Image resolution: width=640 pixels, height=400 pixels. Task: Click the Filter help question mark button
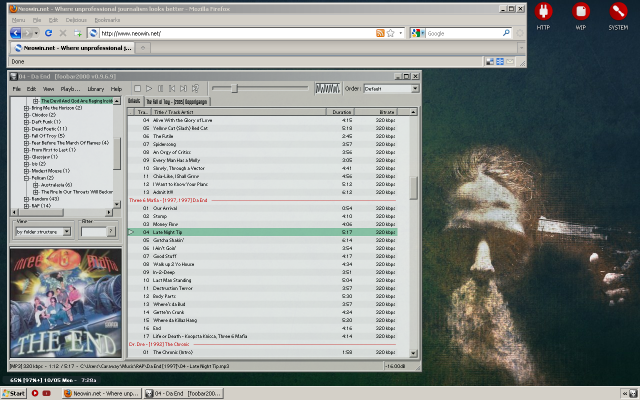pyautogui.click(x=111, y=231)
